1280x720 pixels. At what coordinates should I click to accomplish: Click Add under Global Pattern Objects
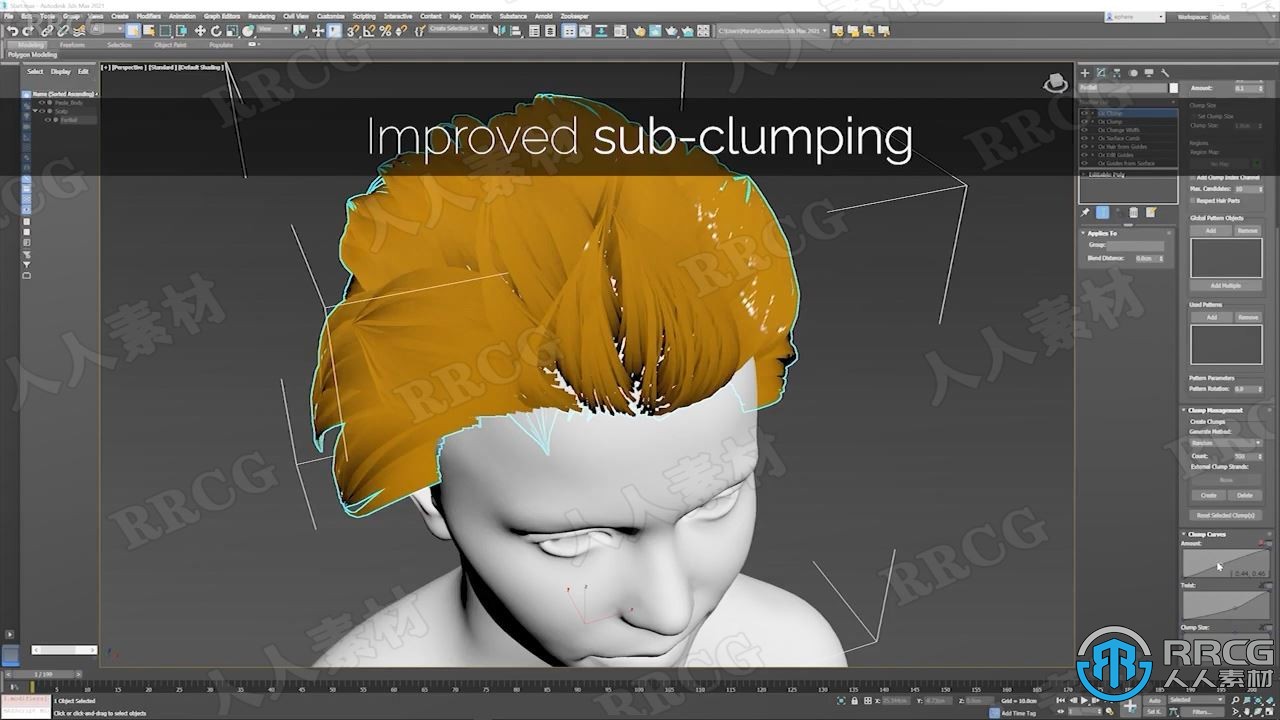click(1210, 230)
